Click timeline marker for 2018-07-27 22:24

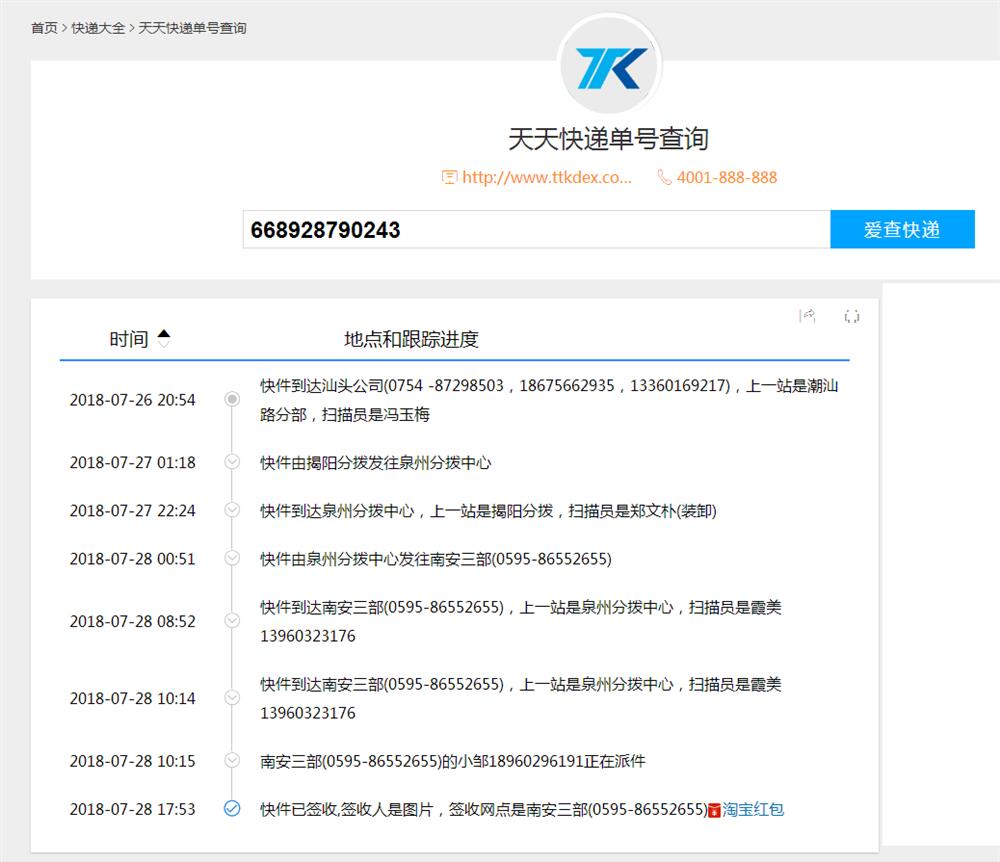click(232, 510)
